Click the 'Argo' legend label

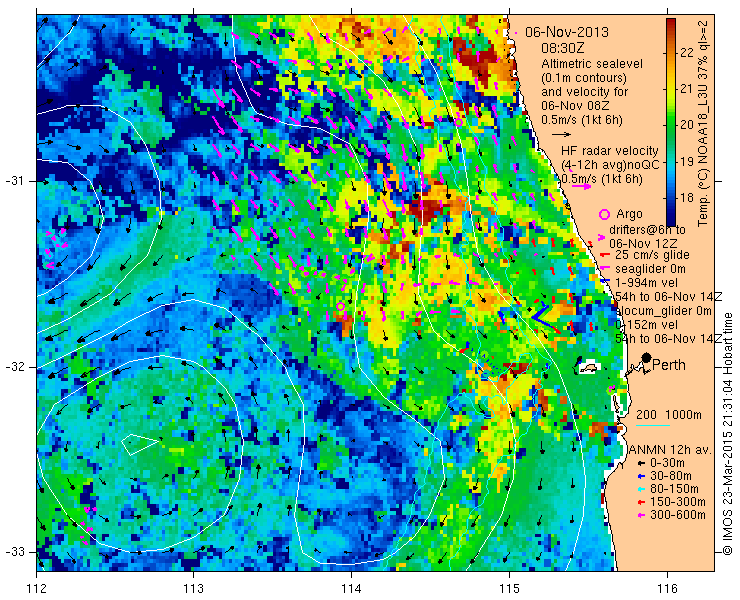pyautogui.click(x=630, y=214)
